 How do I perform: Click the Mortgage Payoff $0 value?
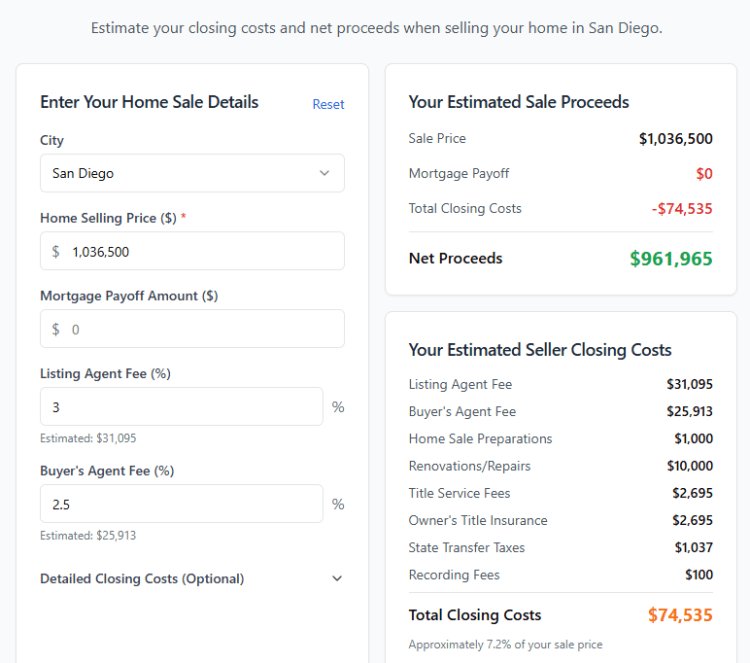pos(704,174)
